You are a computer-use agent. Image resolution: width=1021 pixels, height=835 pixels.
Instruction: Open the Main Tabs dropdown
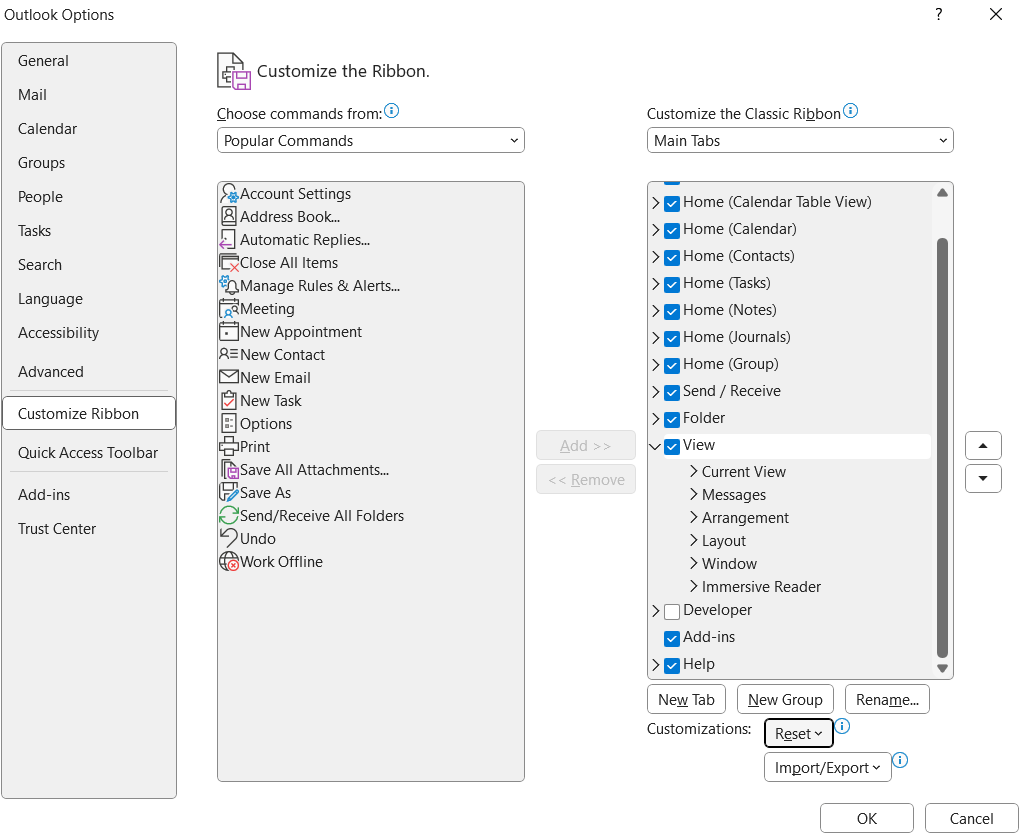click(800, 140)
